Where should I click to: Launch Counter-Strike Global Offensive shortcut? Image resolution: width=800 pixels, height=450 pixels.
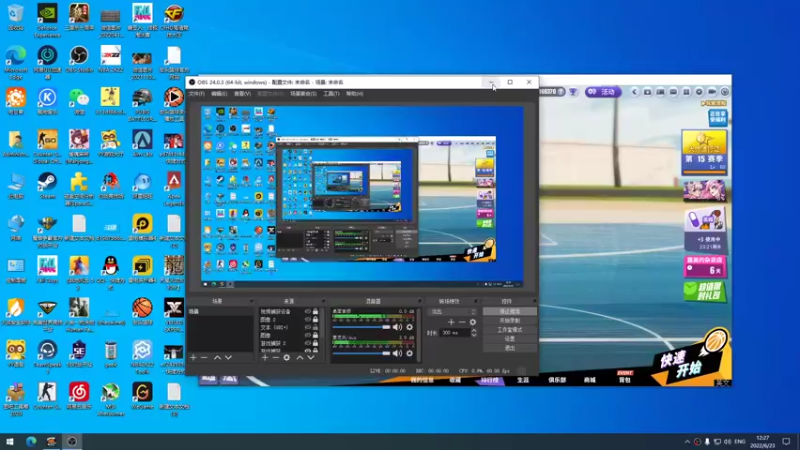pos(47,147)
